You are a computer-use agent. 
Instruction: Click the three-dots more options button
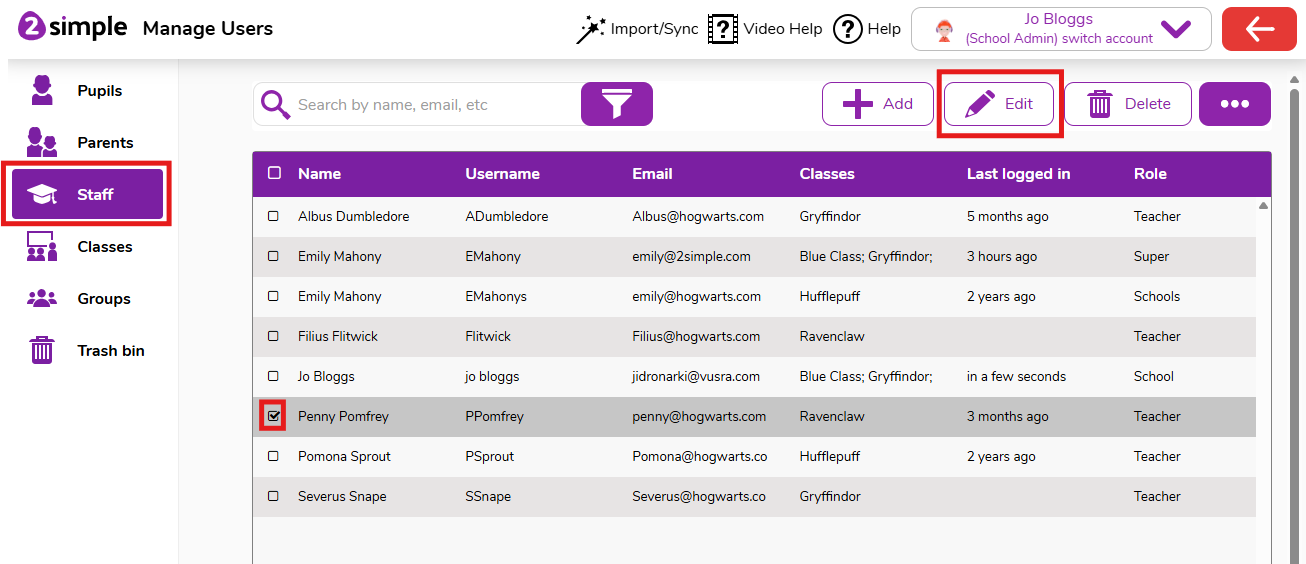click(x=1234, y=104)
